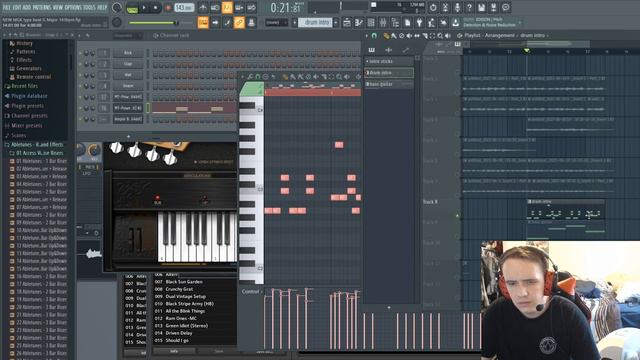Open the OPTIONS menu
The width and height of the screenshot is (640, 360).
coord(73,7)
